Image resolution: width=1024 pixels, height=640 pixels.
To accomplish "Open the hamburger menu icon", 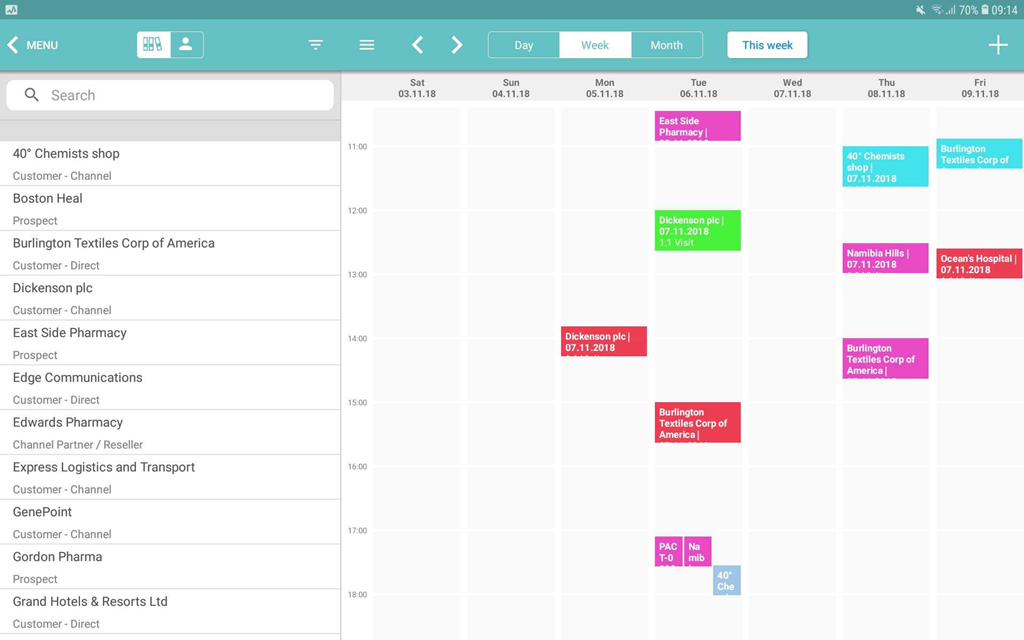I will pos(367,45).
